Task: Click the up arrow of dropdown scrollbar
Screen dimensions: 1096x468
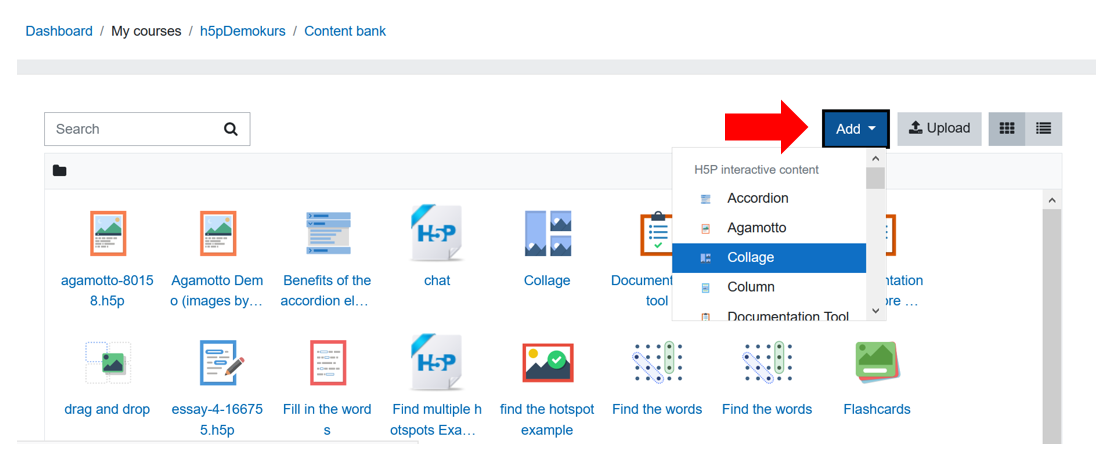Action: 875,158
